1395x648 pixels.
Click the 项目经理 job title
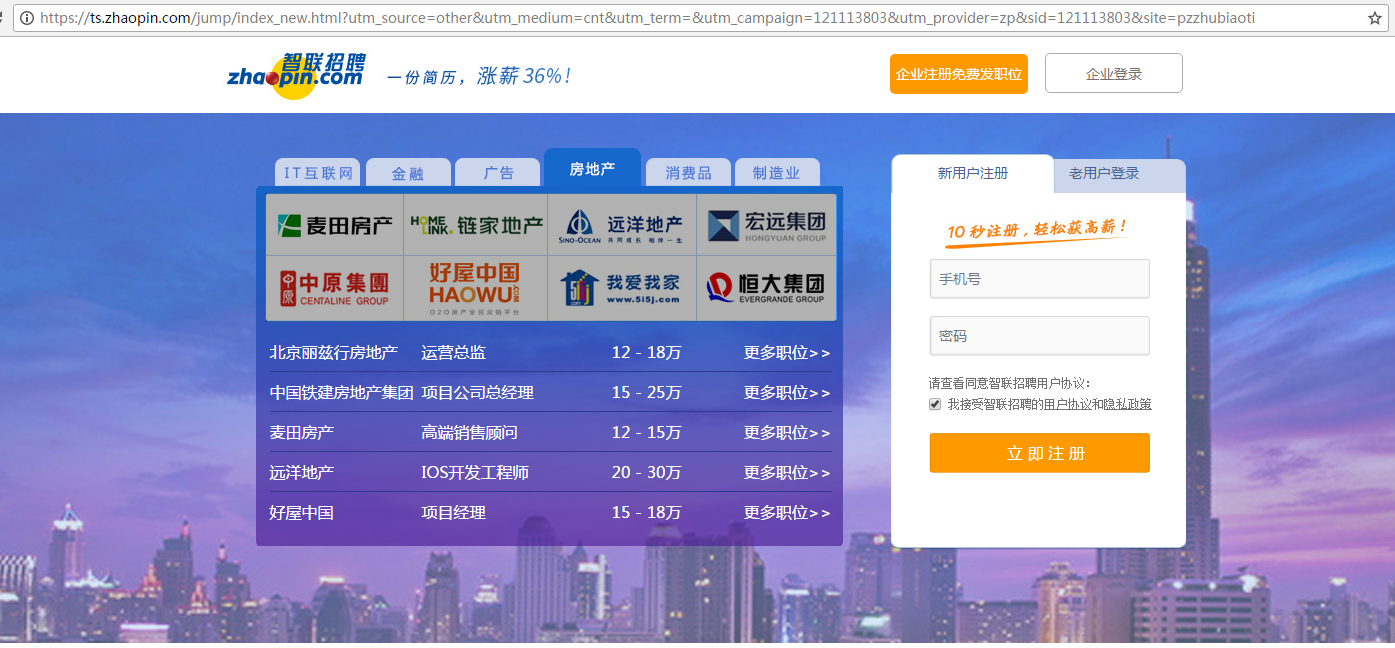pos(454,513)
